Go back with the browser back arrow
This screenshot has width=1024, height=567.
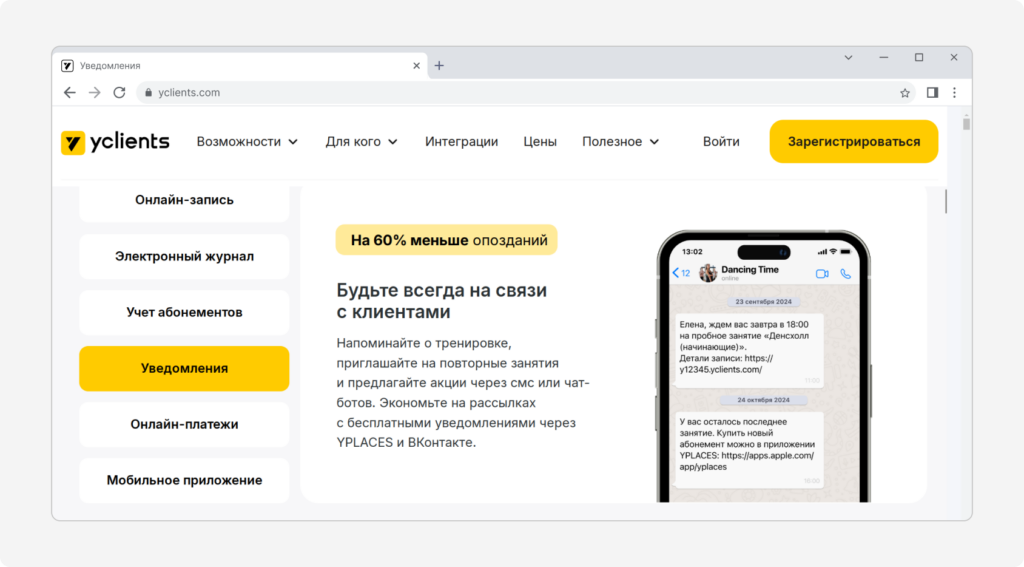[70, 93]
